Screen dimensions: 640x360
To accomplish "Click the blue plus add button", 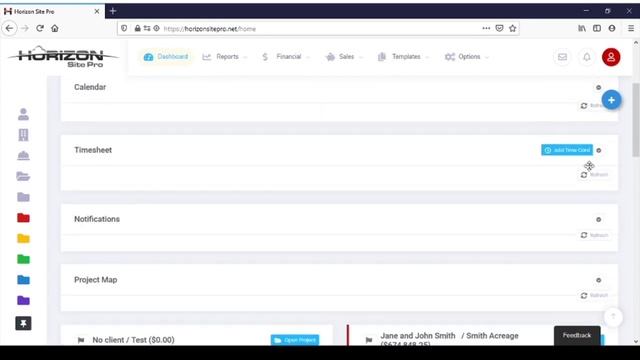I will 611,100.
